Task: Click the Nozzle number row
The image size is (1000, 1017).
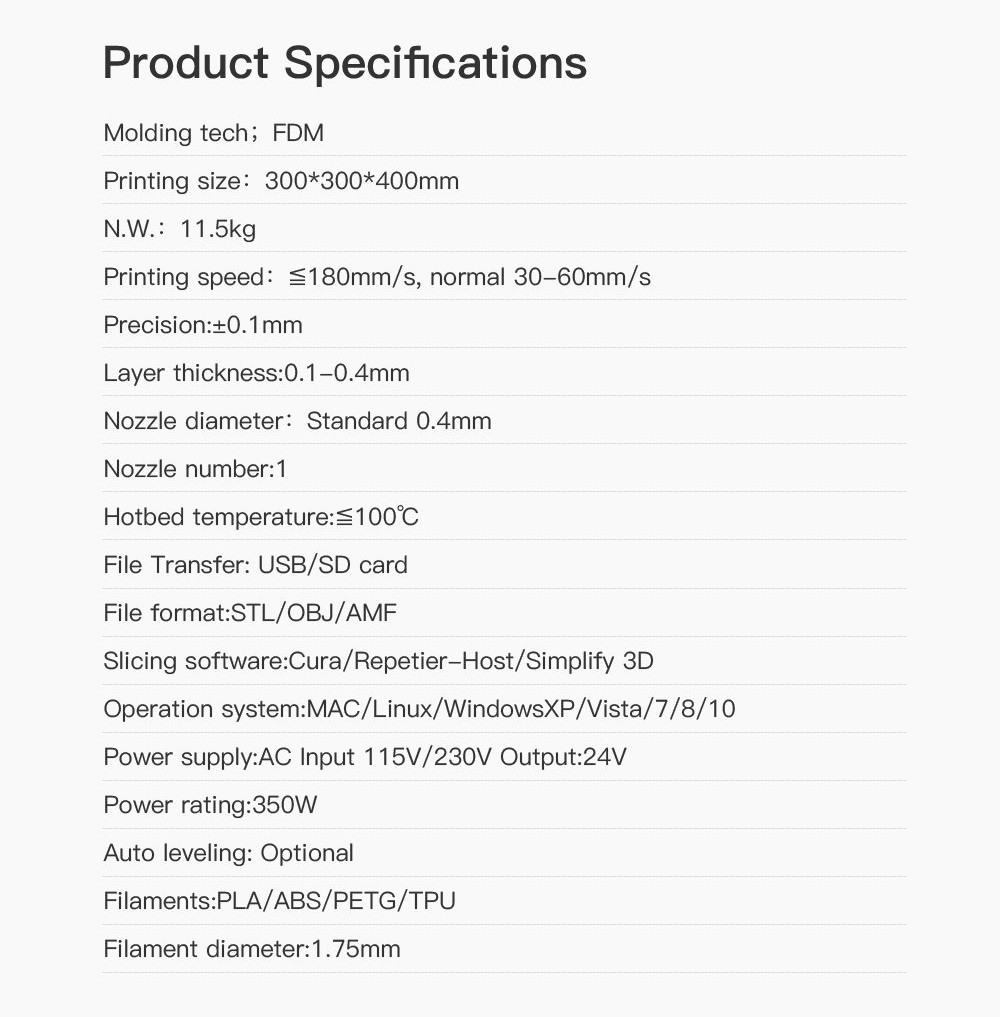Action: [195, 469]
